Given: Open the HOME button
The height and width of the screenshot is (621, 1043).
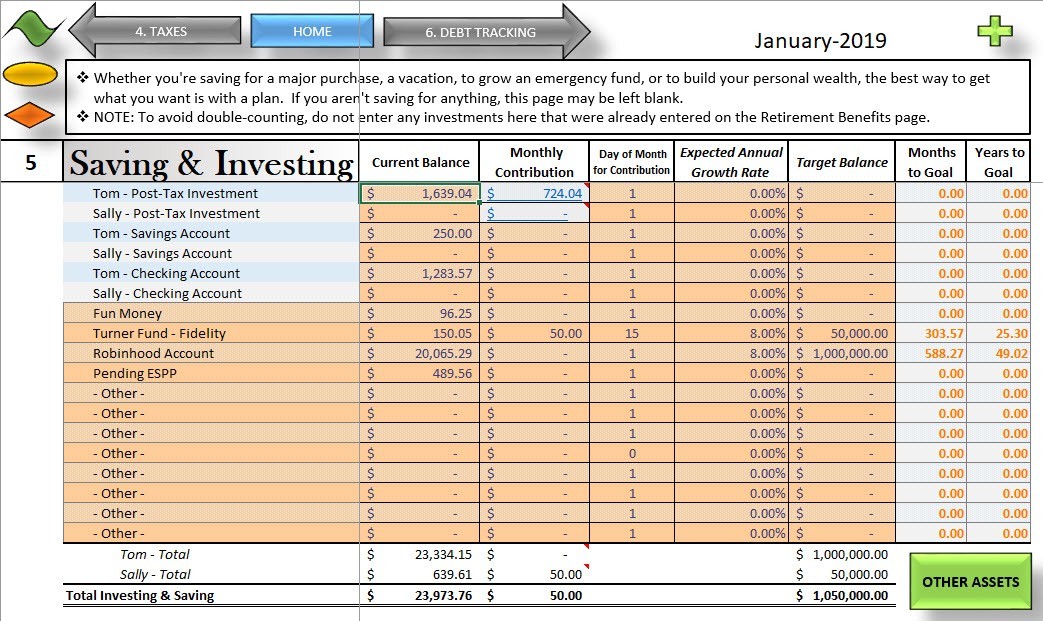Looking at the screenshot, I should 312,31.
